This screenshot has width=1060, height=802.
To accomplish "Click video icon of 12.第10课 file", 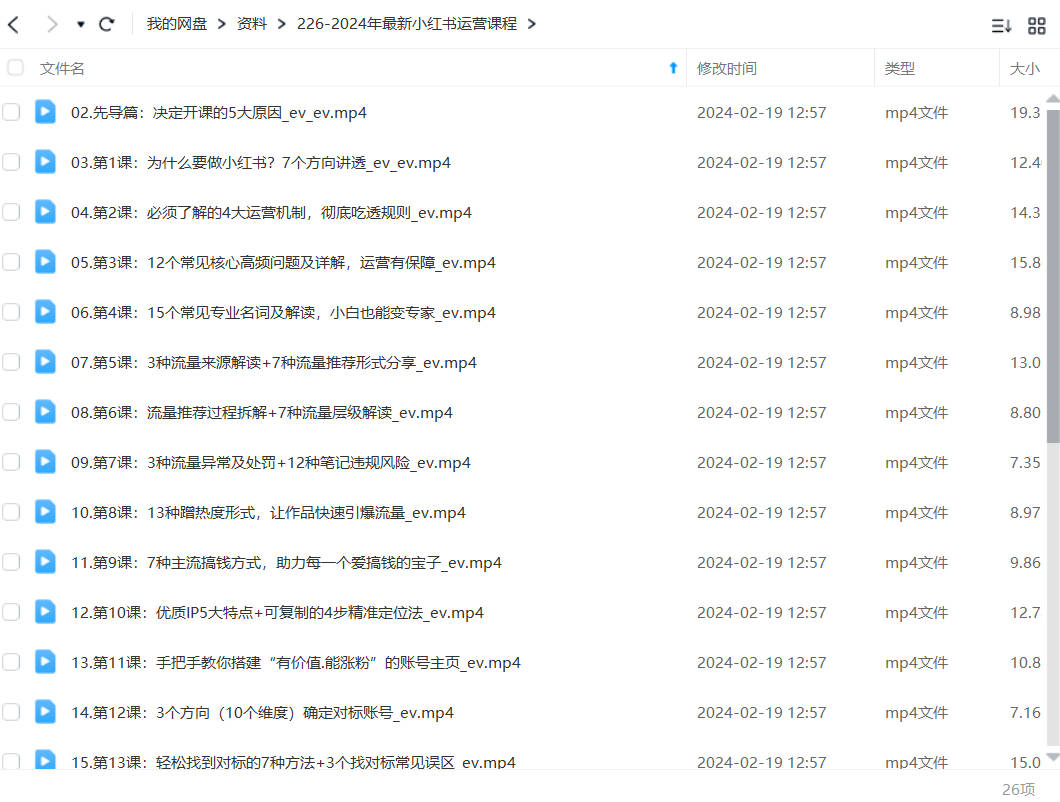I will click(x=45, y=612).
